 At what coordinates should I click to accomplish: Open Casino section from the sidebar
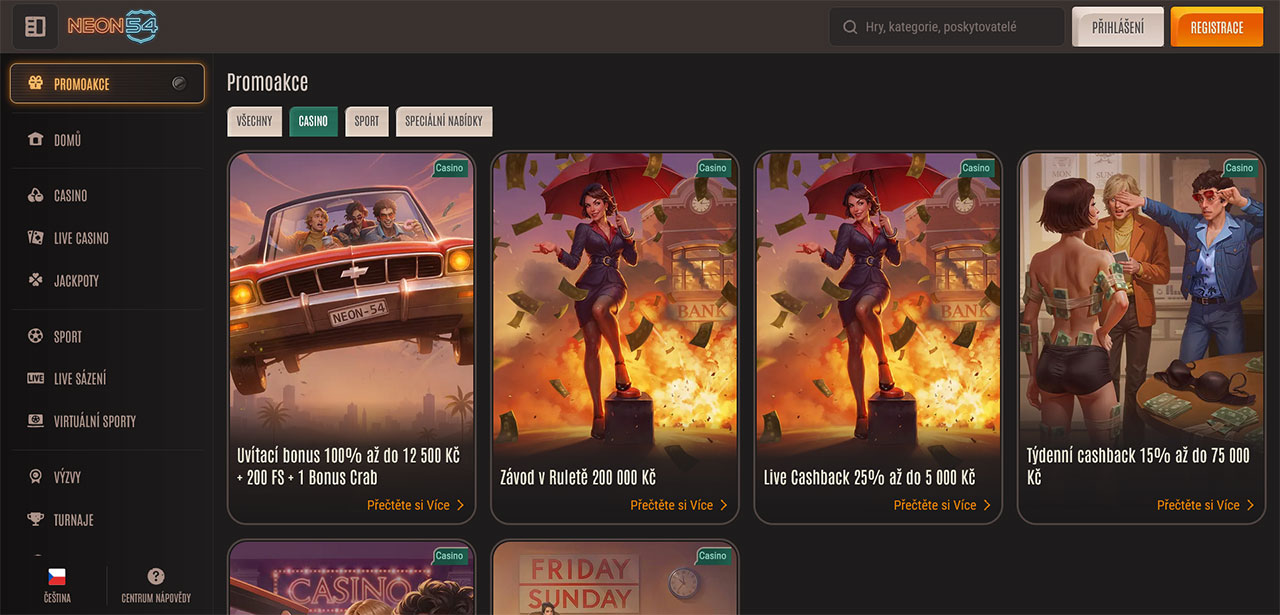coord(107,196)
